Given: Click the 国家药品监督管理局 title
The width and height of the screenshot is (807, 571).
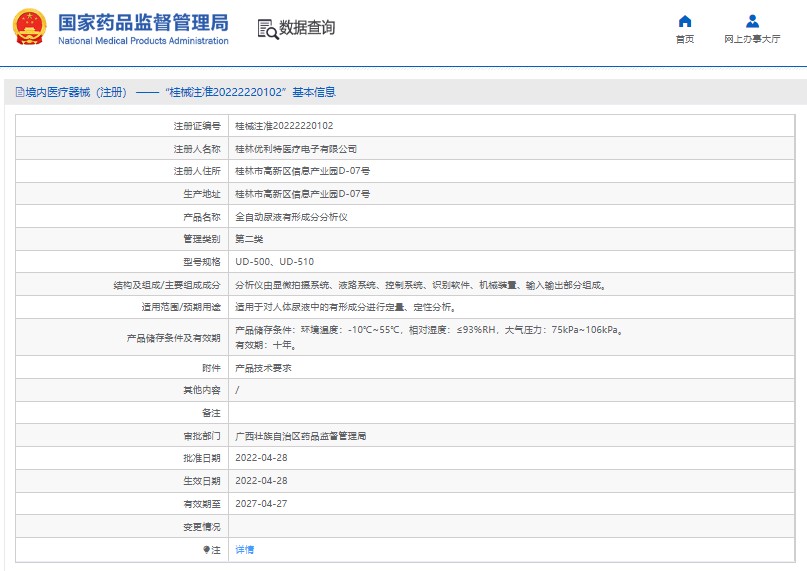Looking at the screenshot, I should 143,23.
